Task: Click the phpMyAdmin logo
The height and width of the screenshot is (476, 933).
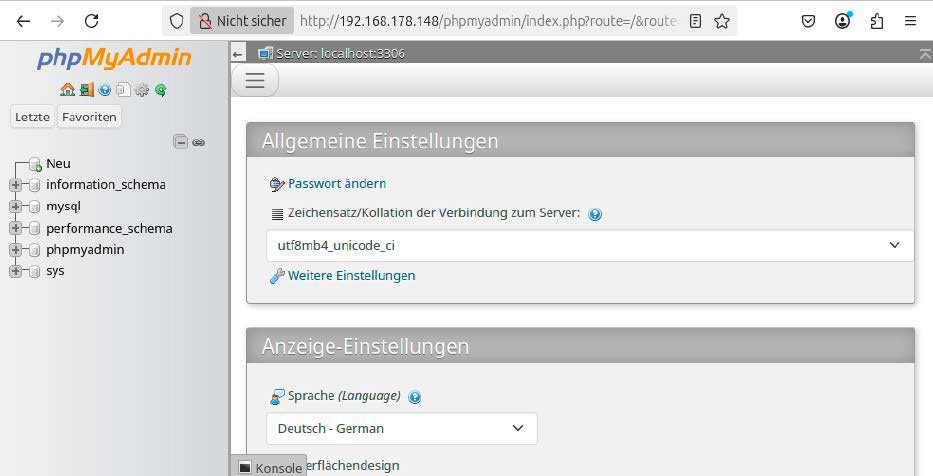Action: [x=114, y=58]
